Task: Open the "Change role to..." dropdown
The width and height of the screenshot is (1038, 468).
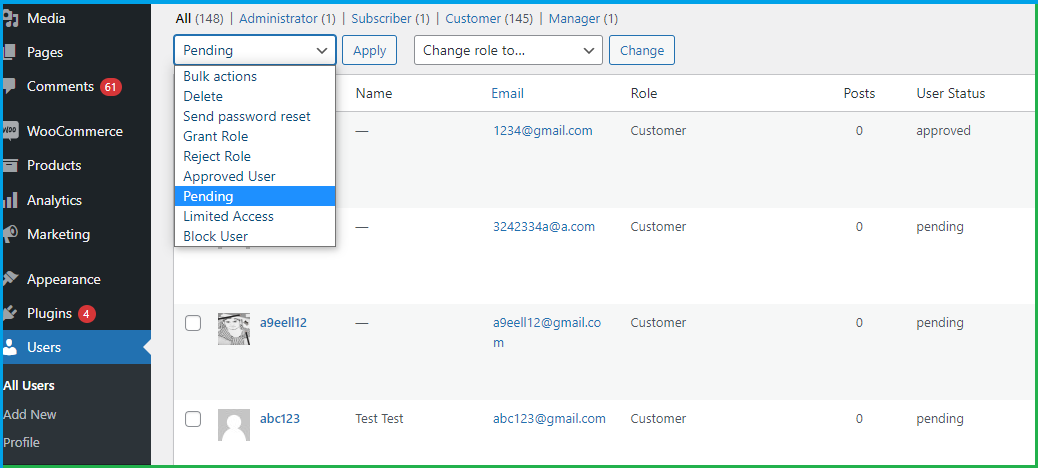Action: [508, 50]
